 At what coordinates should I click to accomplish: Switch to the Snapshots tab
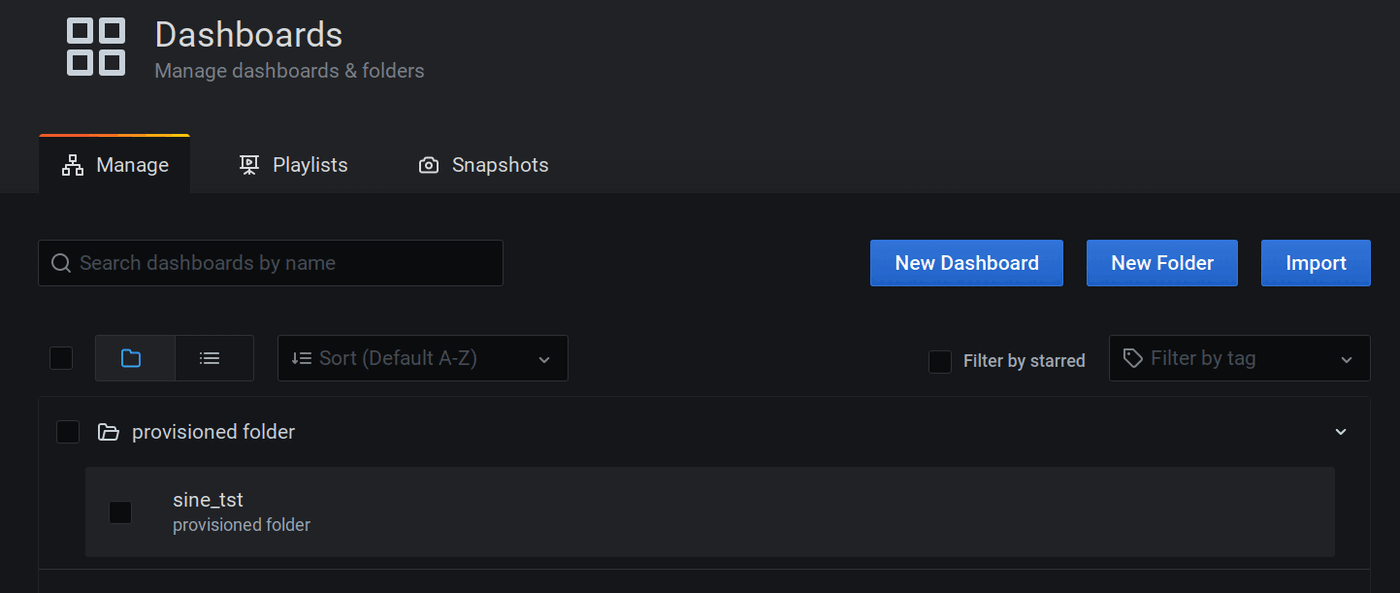click(x=500, y=164)
